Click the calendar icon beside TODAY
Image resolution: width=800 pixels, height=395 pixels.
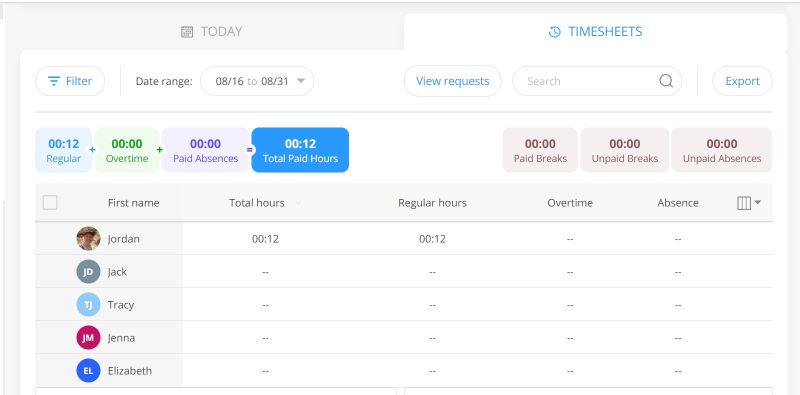point(187,32)
